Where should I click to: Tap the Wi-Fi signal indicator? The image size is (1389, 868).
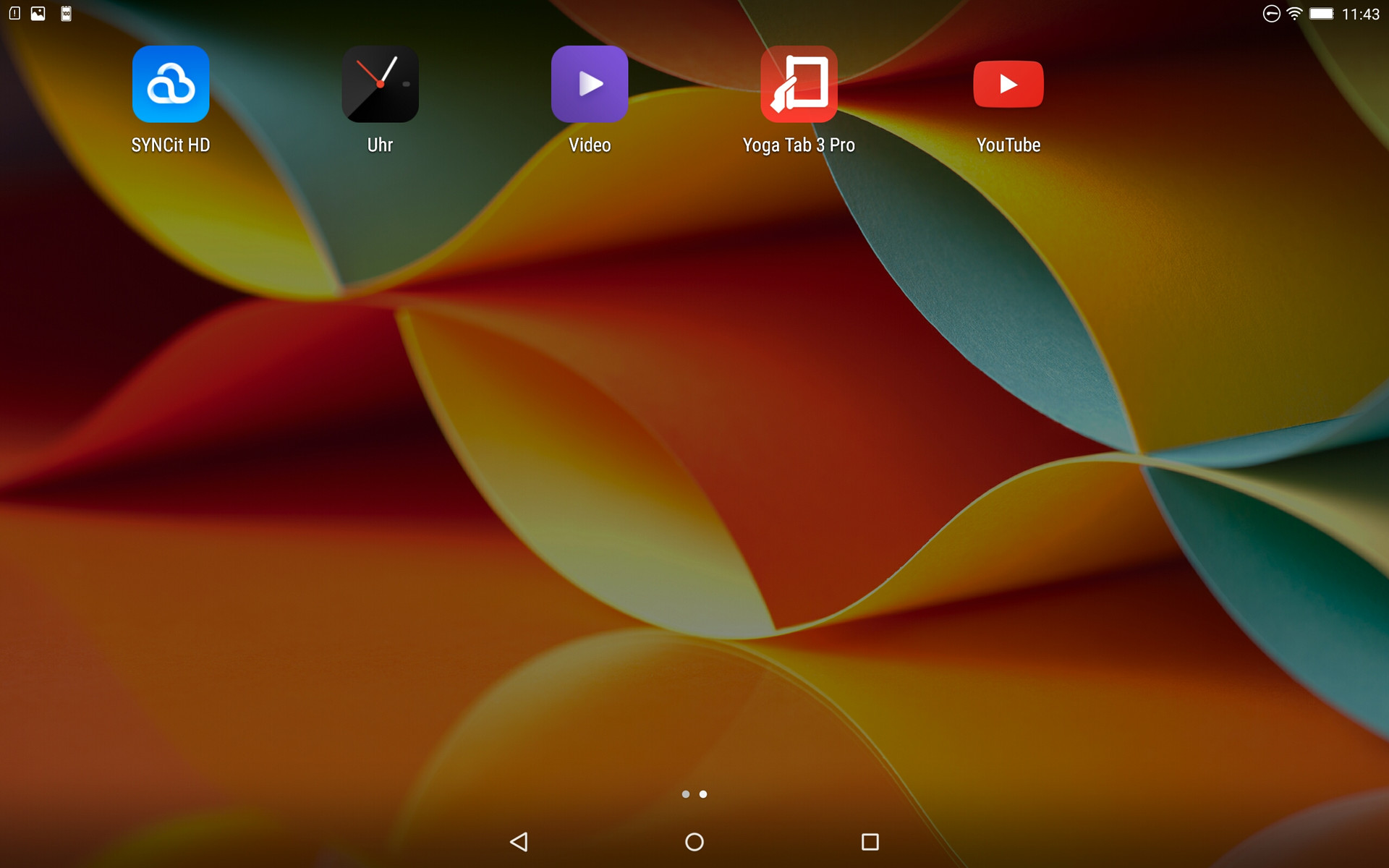(x=1294, y=14)
